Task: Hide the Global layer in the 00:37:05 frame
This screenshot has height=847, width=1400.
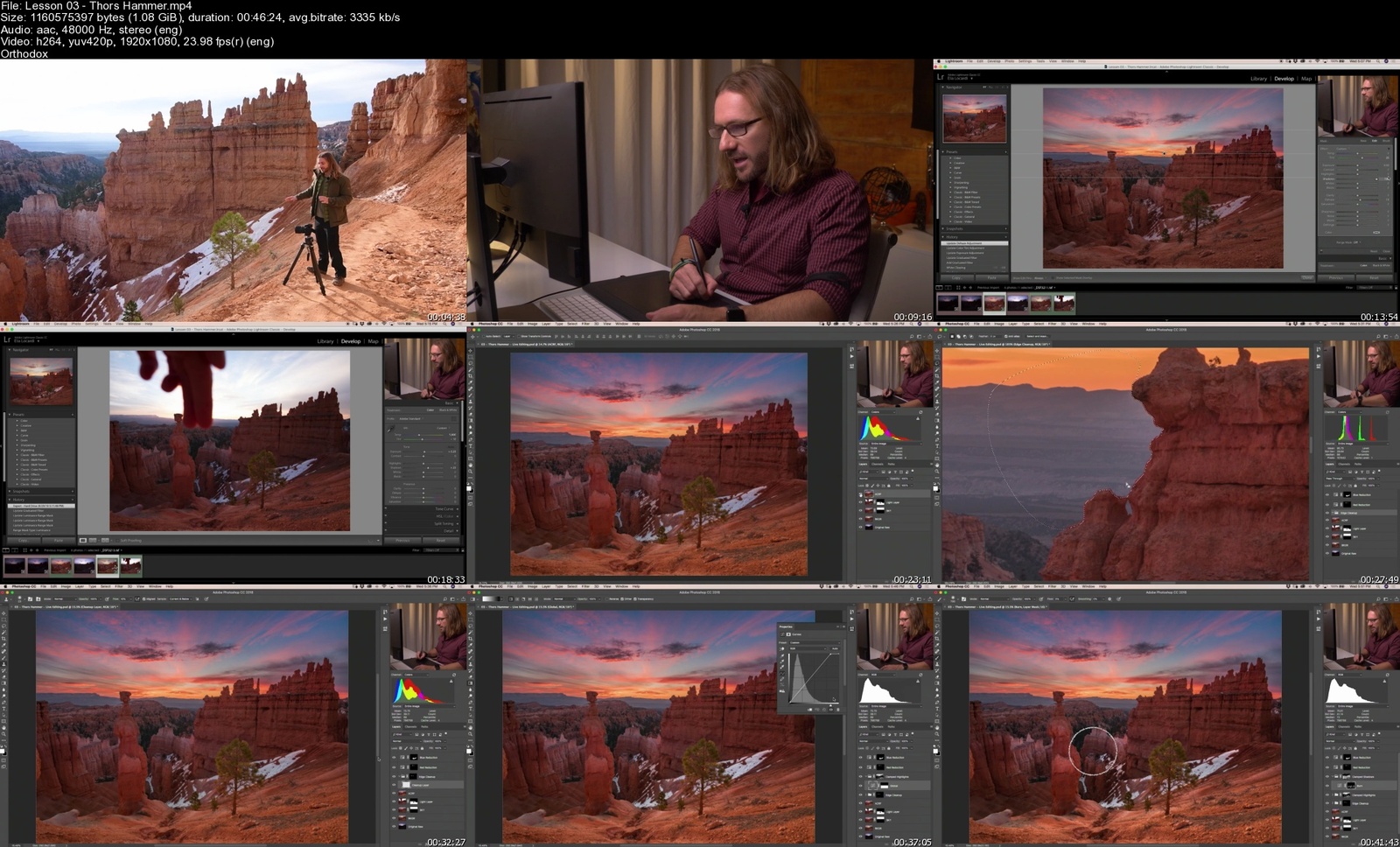Action: [x=860, y=786]
